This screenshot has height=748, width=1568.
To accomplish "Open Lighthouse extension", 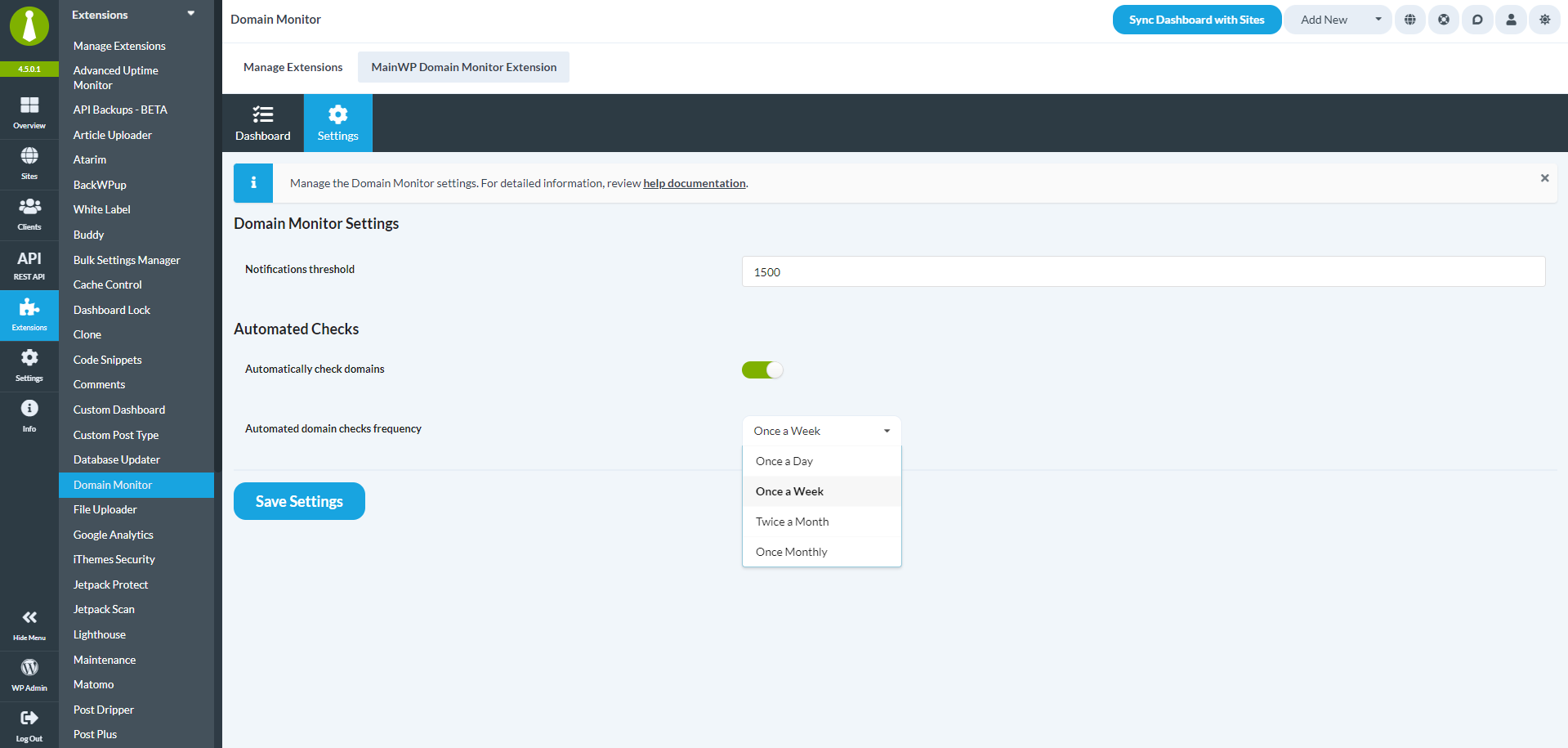I will [x=100, y=634].
